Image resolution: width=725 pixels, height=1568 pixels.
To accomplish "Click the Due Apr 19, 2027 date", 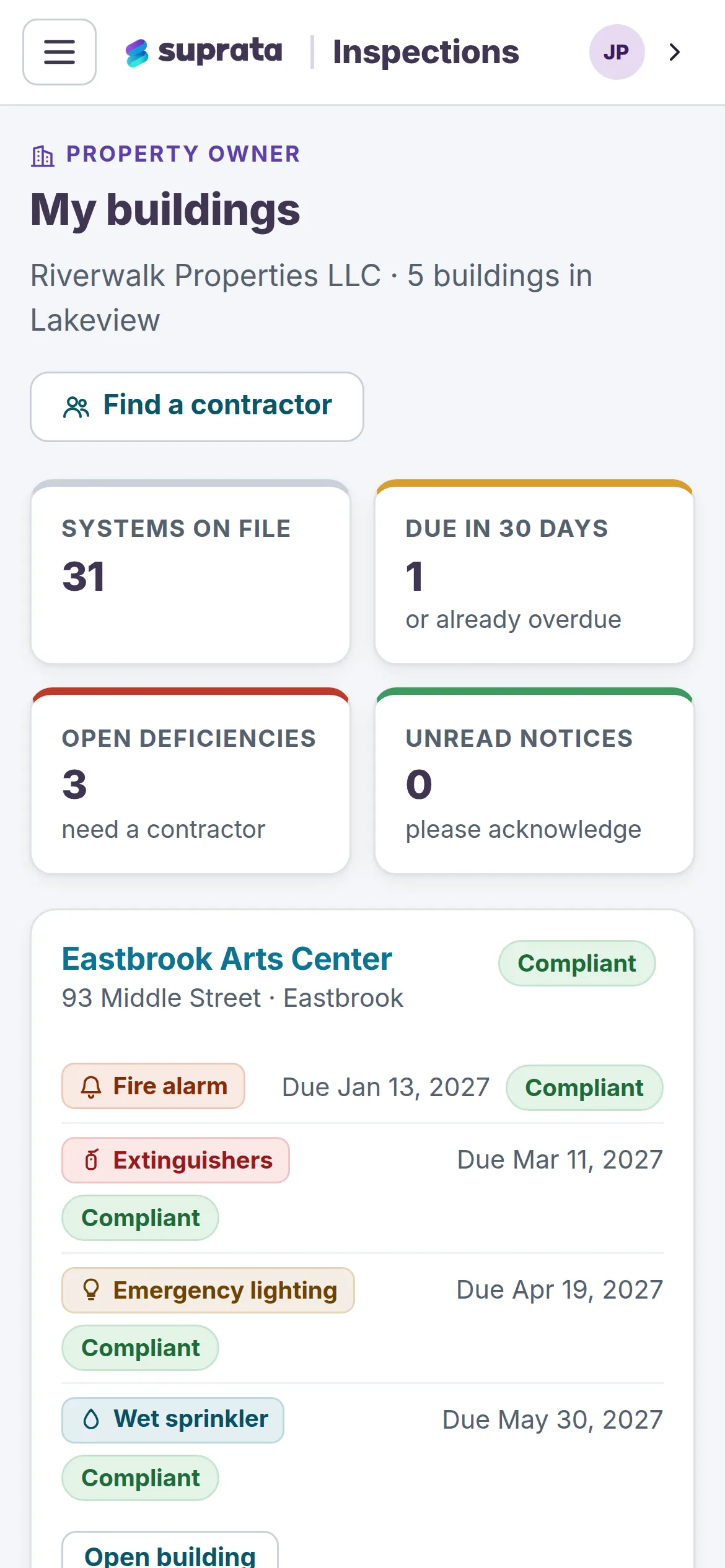I will point(560,1290).
